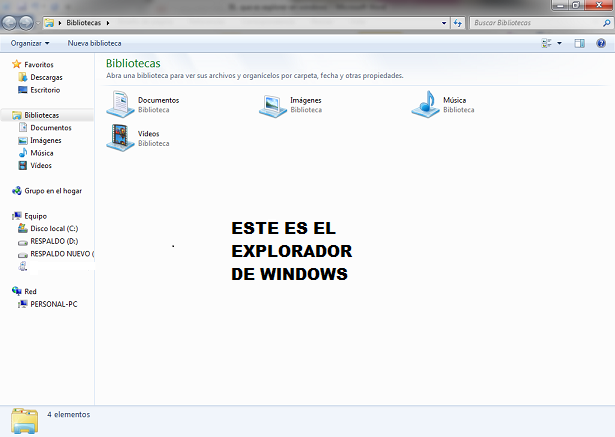The width and height of the screenshot is (615, 437).
Task: Click the portable device icon below RESPALDO NUEVO
Action: [23, 266]
